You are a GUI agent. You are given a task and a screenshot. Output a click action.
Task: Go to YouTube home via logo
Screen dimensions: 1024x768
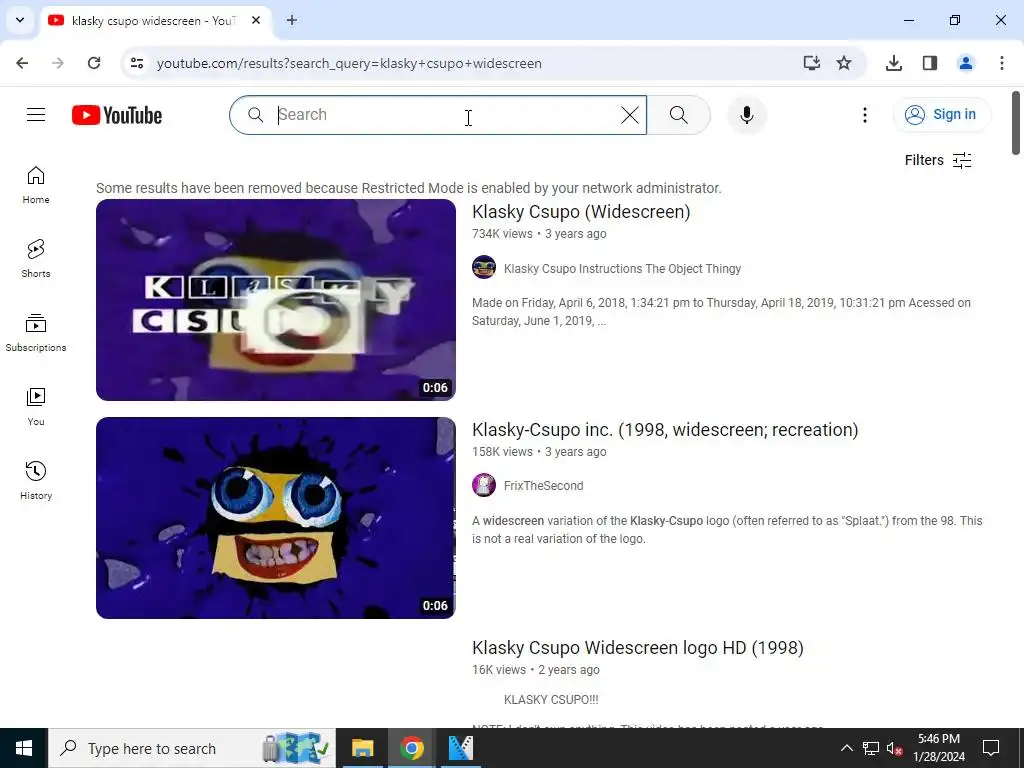(x=117, y=115)
